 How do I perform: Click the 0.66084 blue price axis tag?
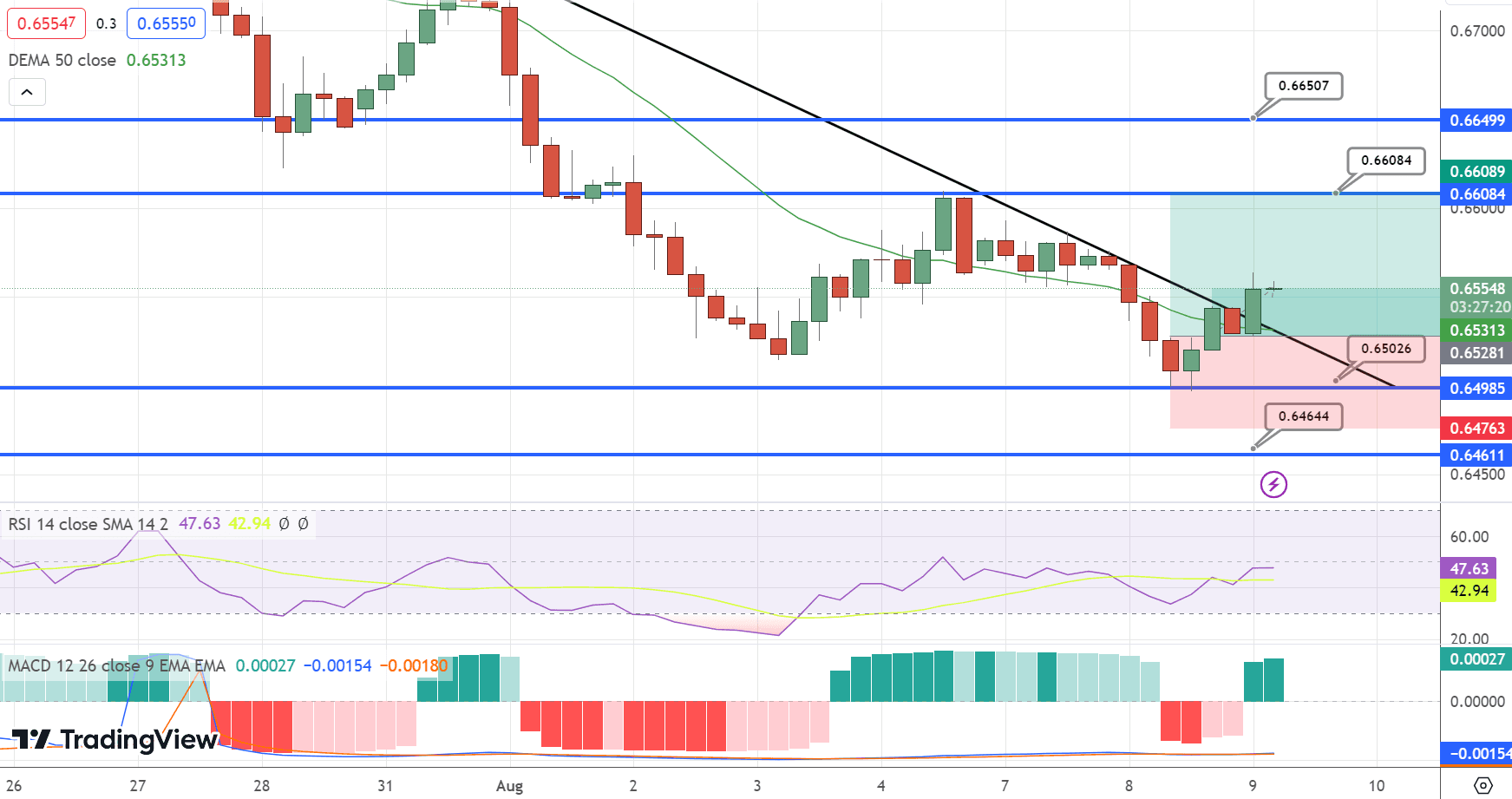[x=1476, y=193]
